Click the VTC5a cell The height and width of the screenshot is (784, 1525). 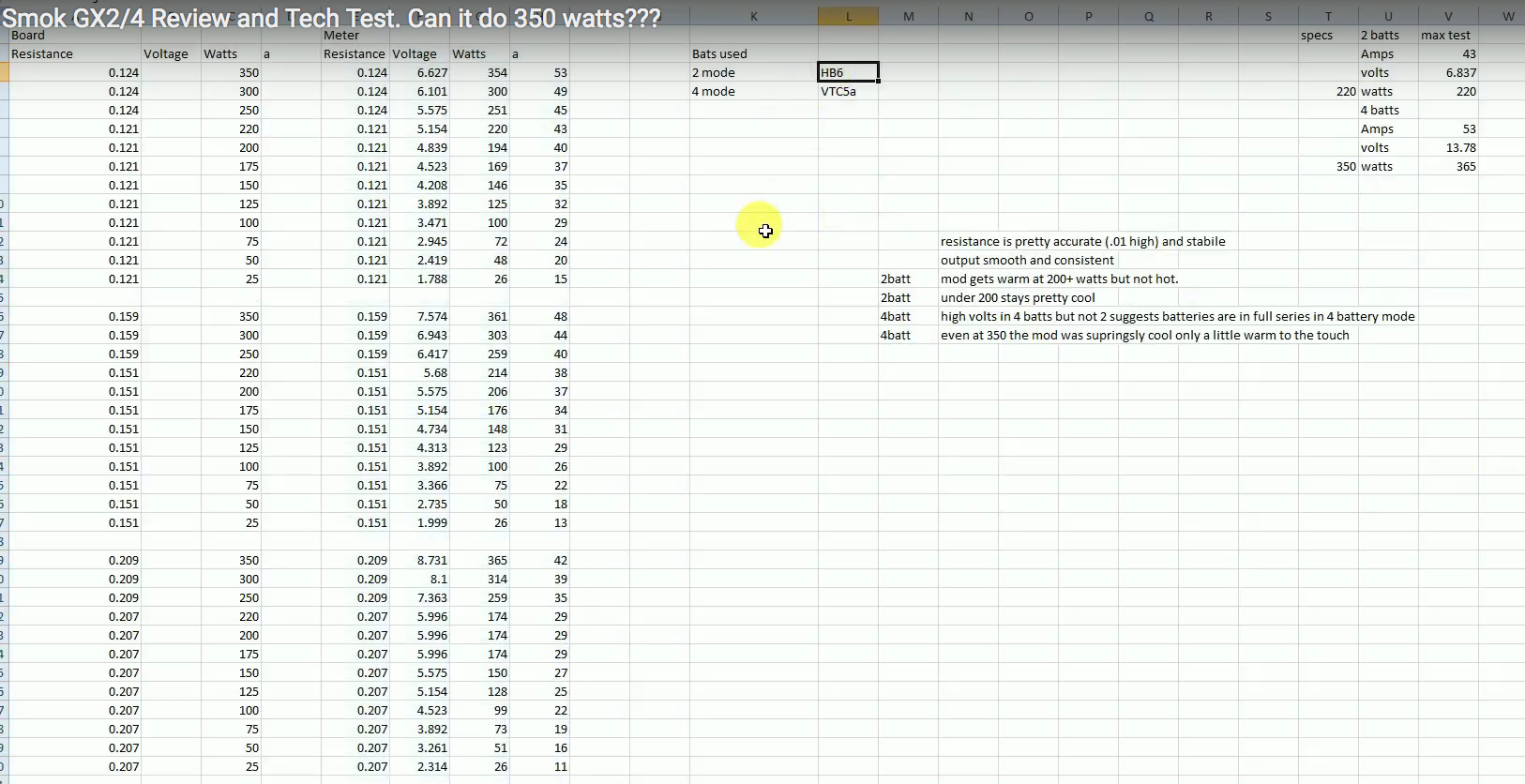coord(848,91)
